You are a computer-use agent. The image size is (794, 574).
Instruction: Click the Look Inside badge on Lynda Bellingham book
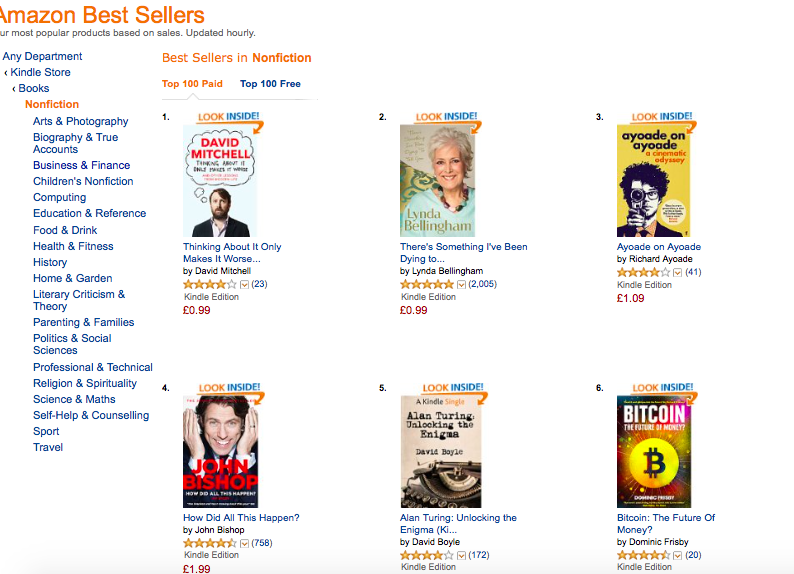[x=446, y=117]
